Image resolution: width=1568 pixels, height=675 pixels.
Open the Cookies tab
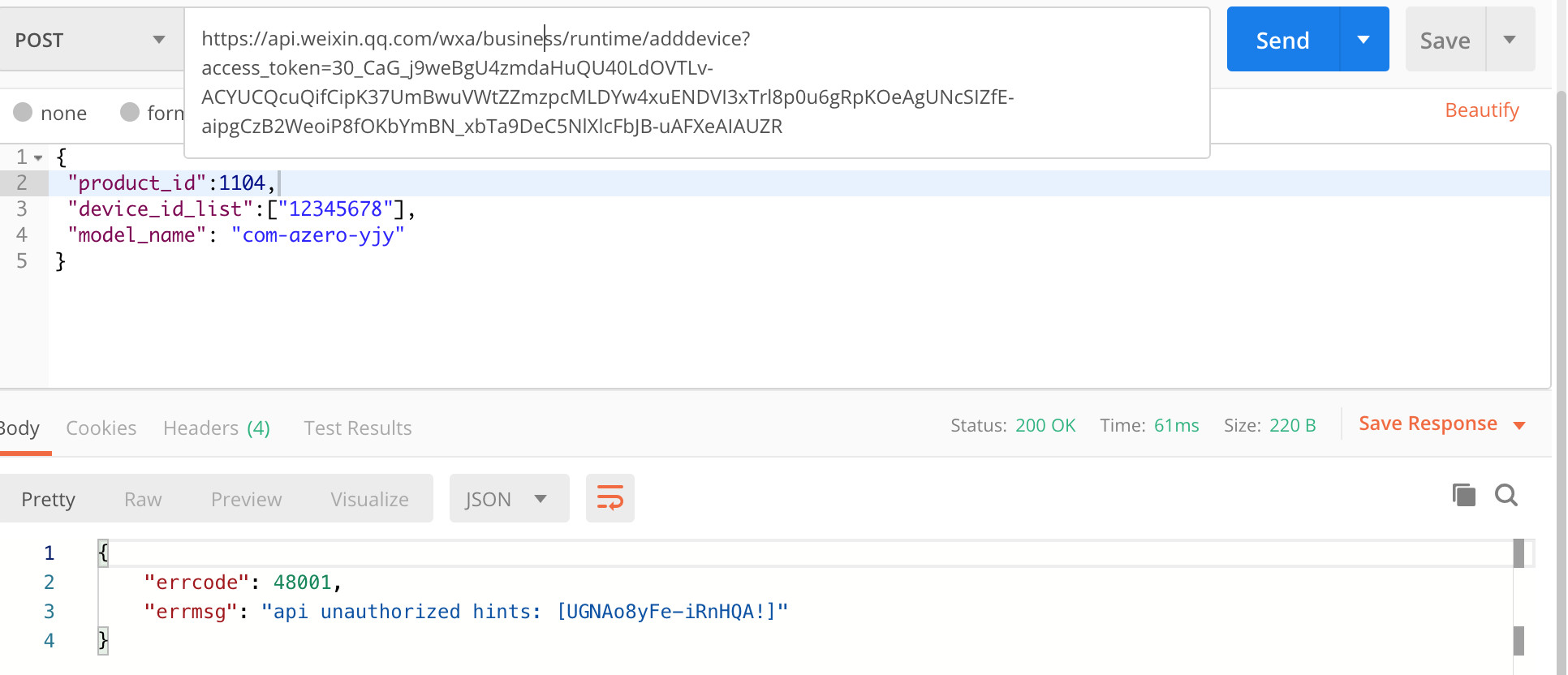click(101, 428)
